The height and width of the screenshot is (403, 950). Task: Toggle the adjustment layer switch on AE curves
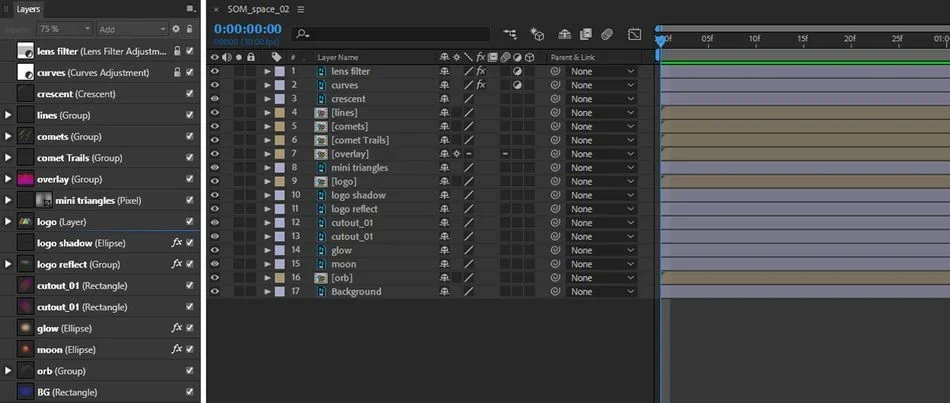pyautogui.click(x=517, y=85)
